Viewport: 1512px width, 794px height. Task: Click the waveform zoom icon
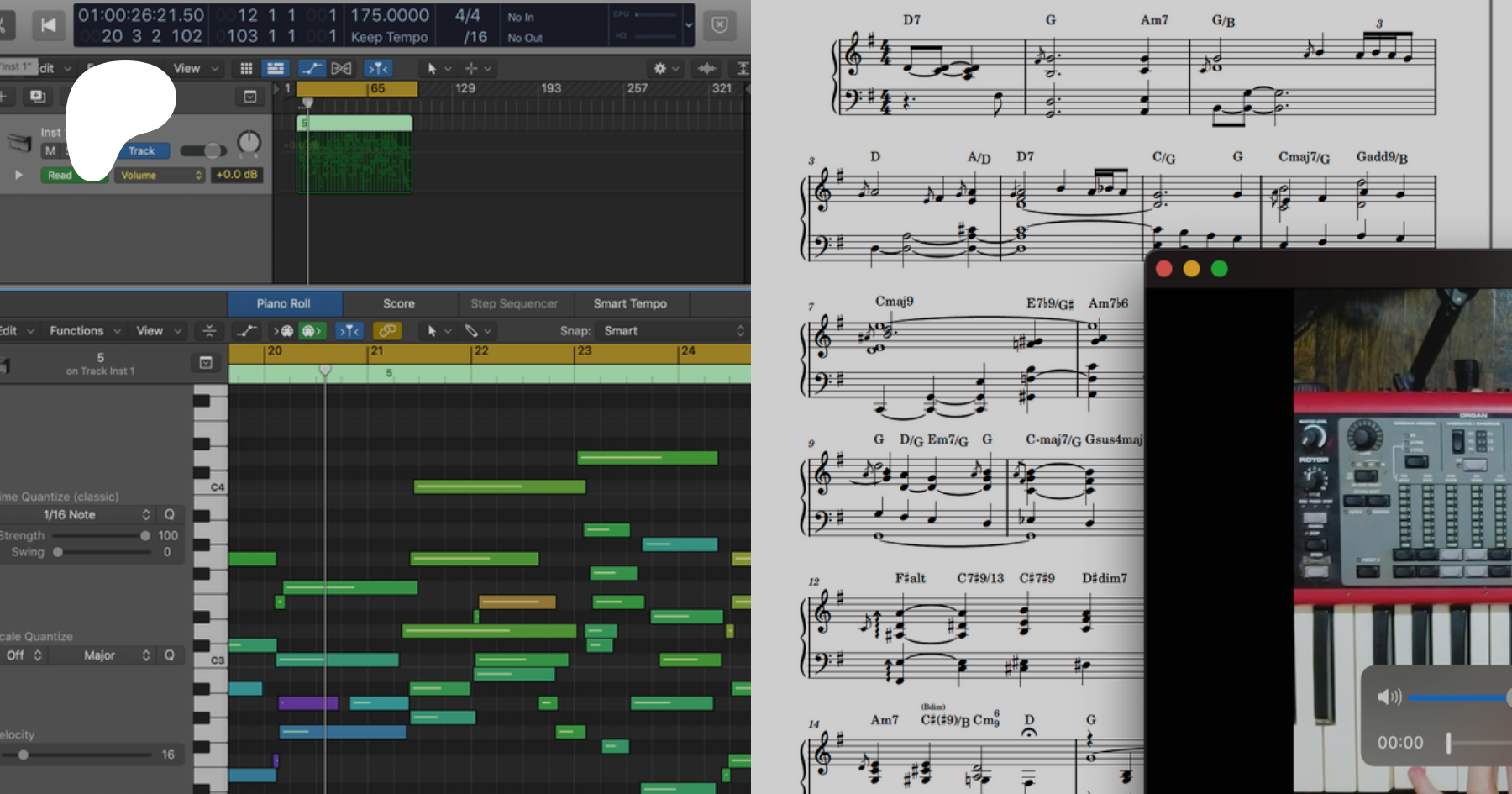click(707, 68)
